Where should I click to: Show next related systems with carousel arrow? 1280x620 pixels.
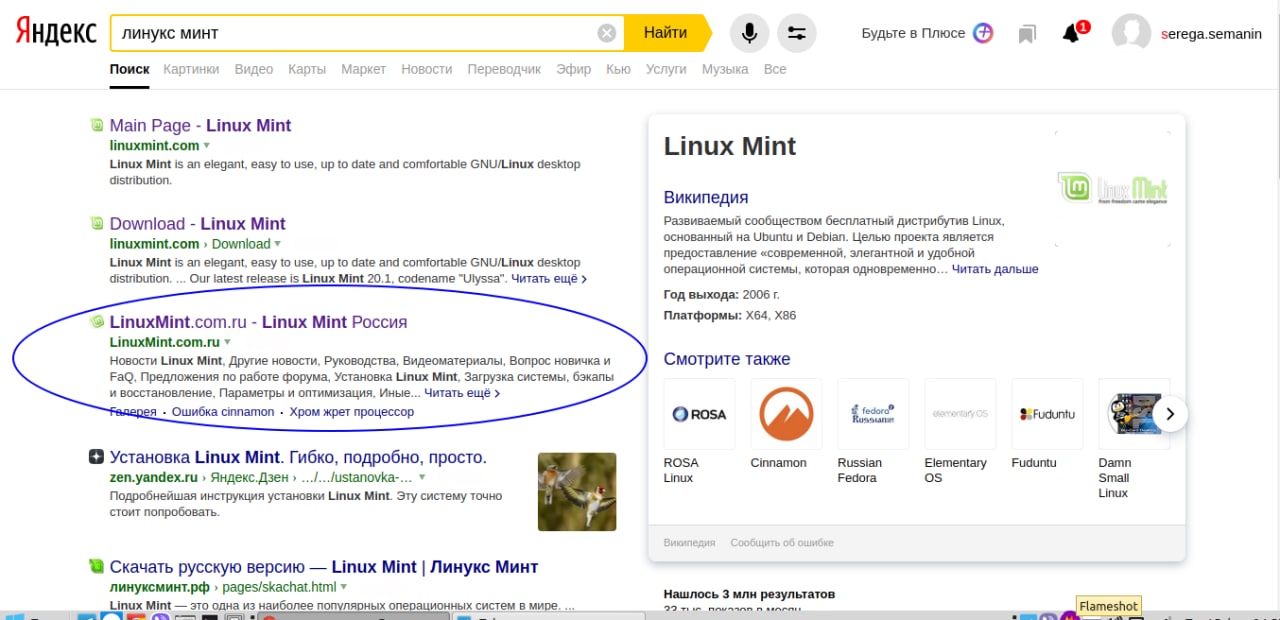[x=1170, y=413]
